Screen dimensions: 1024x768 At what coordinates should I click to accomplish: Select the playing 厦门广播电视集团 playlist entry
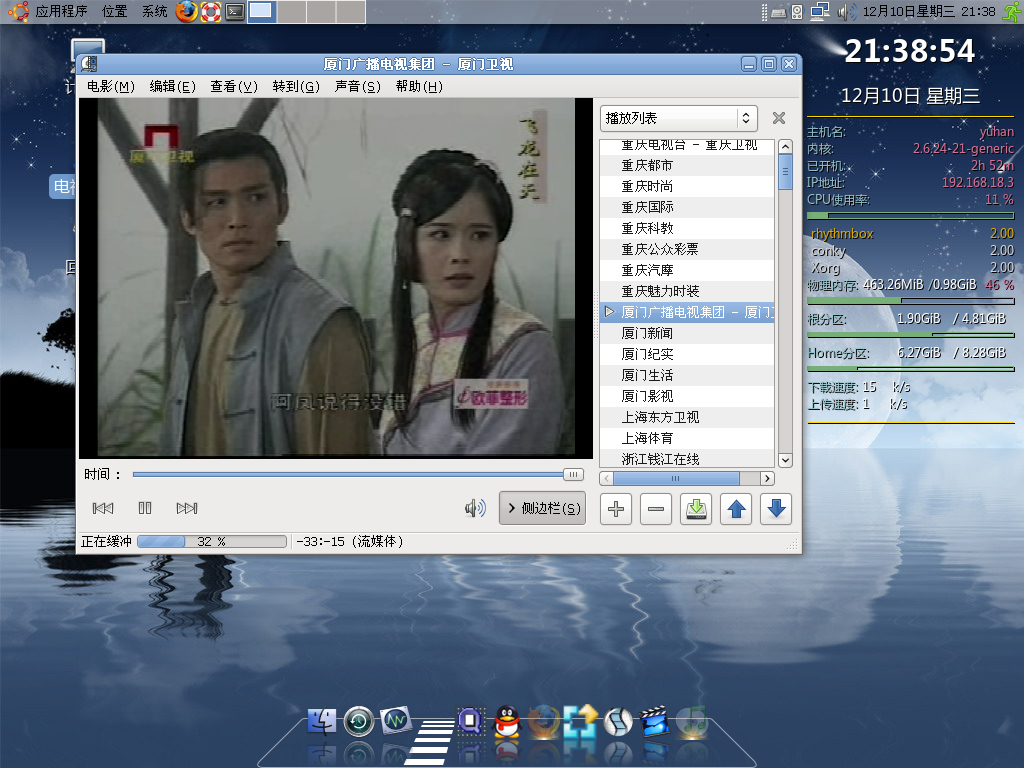pos(687,312)
